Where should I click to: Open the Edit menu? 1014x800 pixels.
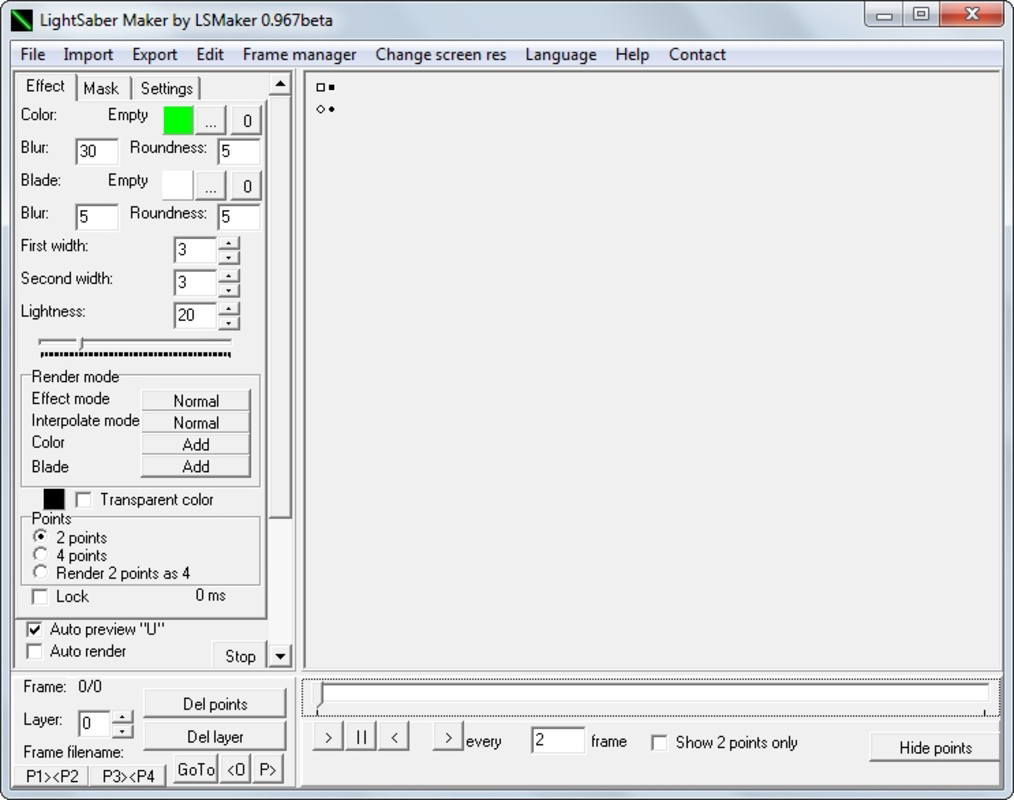[210, 55]
